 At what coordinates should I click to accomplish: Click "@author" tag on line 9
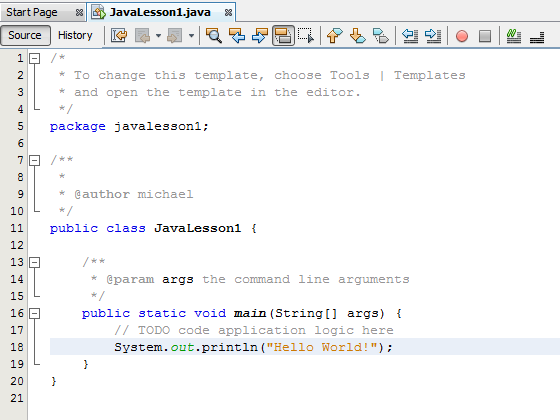102,194
